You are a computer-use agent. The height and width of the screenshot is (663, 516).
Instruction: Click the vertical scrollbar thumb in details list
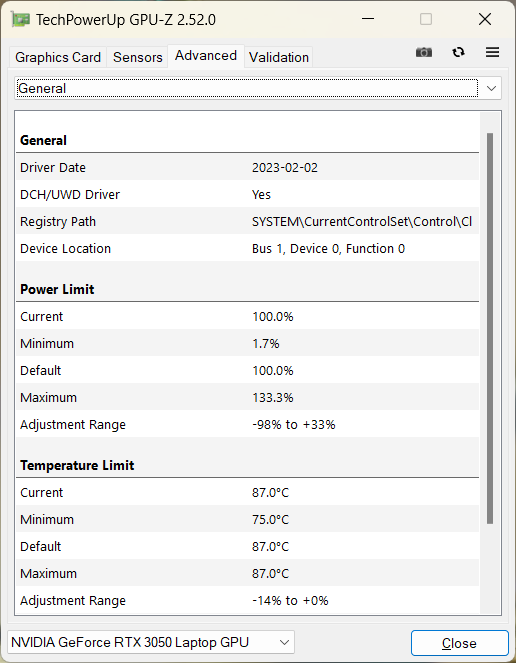point(490,328)
